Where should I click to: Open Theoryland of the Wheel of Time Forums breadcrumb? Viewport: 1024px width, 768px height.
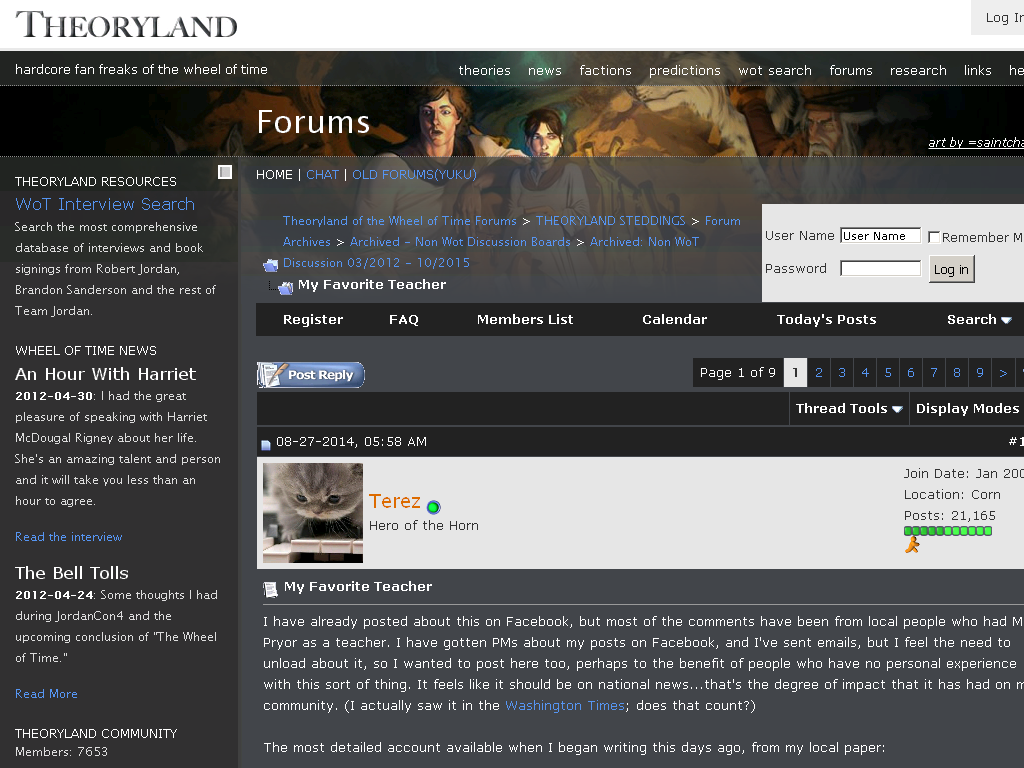(x=400, y=221)
